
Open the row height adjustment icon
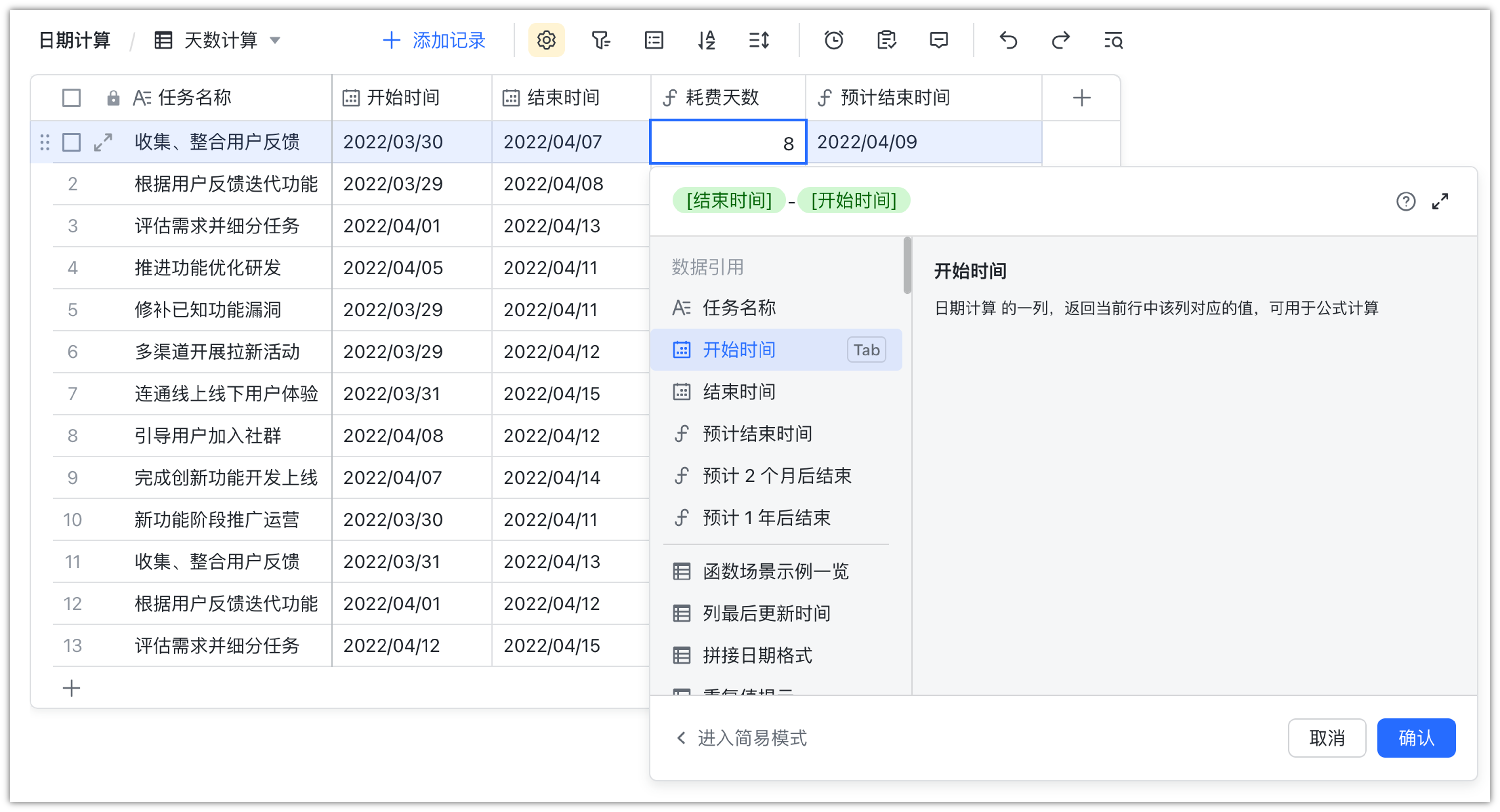[759, 40]
